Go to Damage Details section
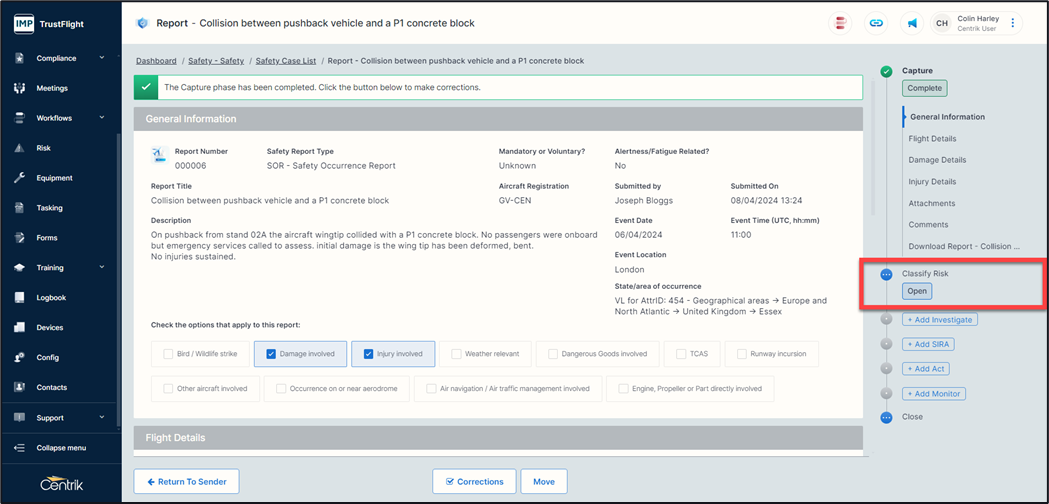 point(936,160)
